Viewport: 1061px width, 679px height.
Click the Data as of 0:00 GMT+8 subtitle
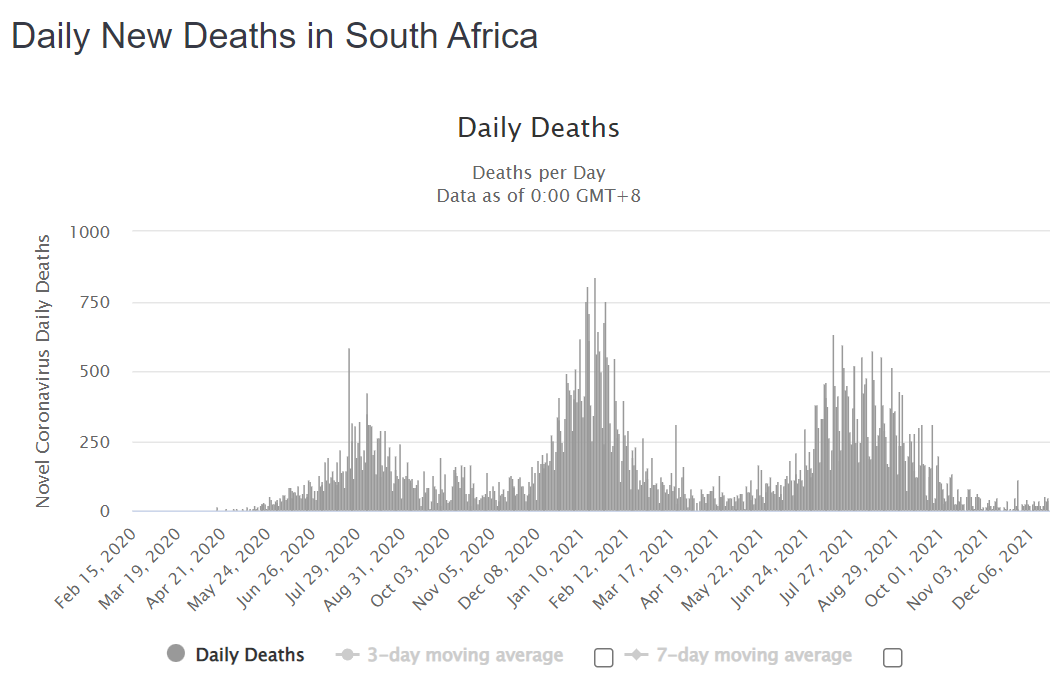(539, 196)
